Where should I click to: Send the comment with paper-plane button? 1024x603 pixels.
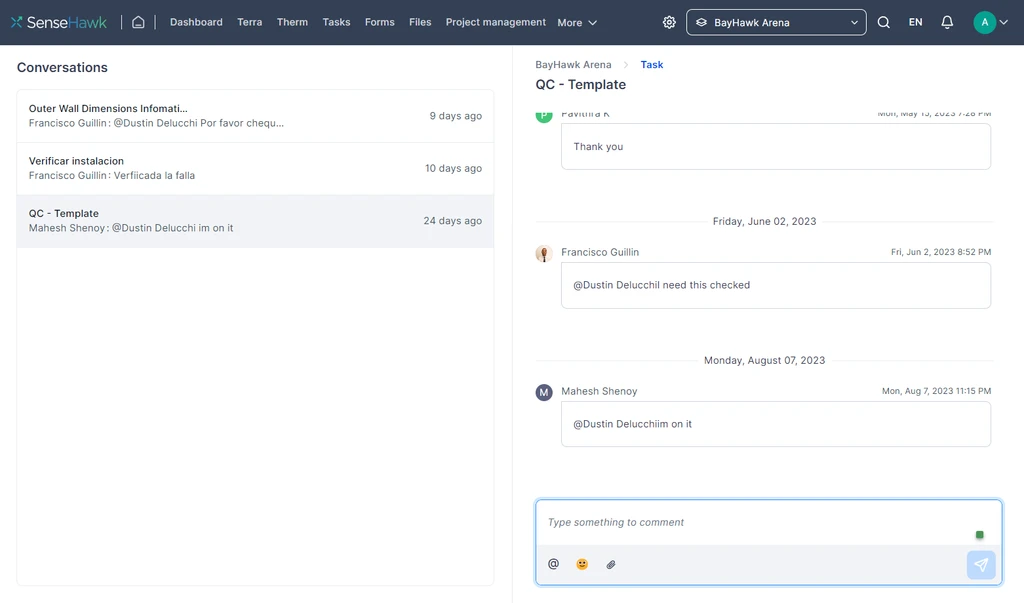point(980,565)
